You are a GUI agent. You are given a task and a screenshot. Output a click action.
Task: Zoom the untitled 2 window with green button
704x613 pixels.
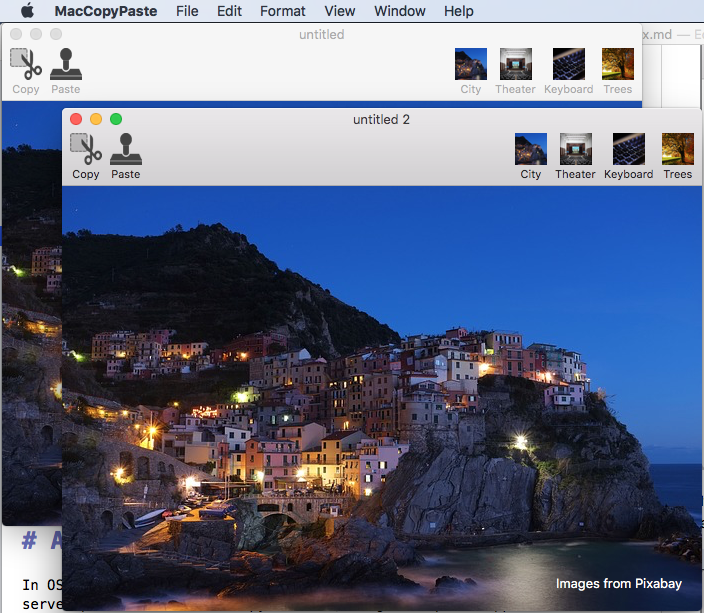coord(116,119)
